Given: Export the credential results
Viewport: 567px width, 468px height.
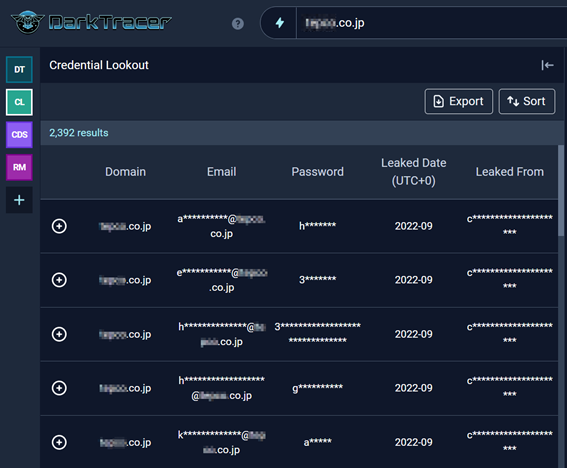Looking at the screenshot, I should (x=459, y=101).
